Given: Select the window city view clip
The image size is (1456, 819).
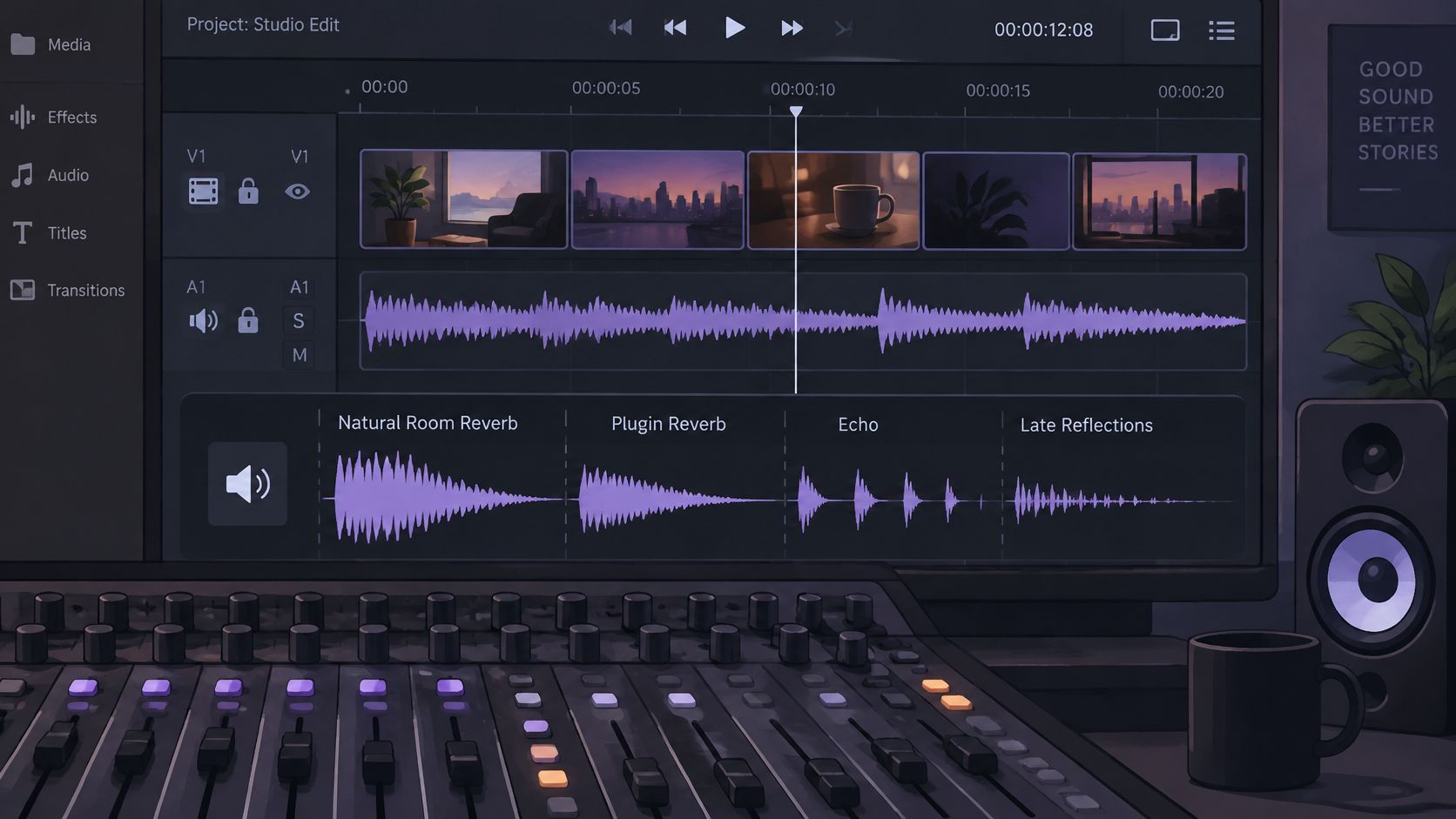Looking at the screenshot, I should click(x=1160, y=202).
